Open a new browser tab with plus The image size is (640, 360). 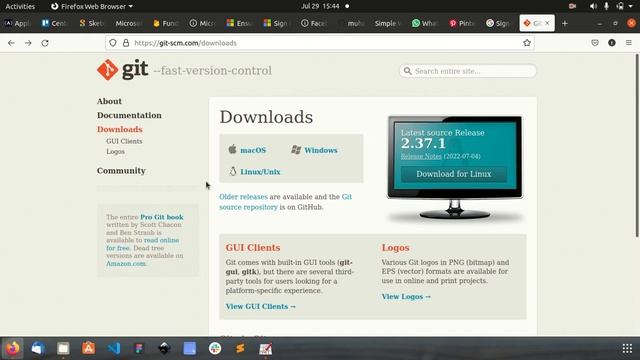564,23
